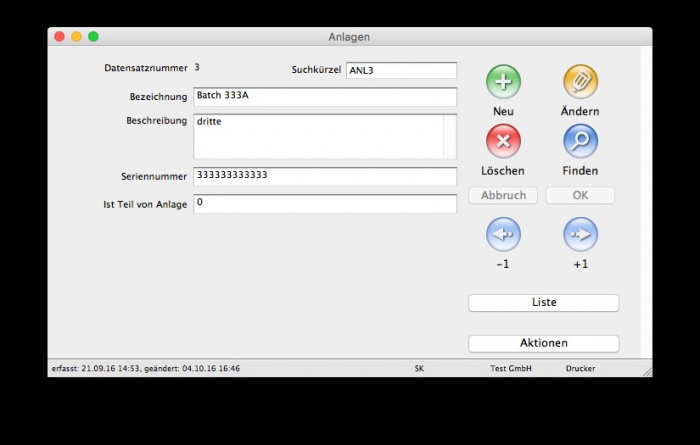Close the Anlagen window
700x445 pixels.
(x=59, y=37)
